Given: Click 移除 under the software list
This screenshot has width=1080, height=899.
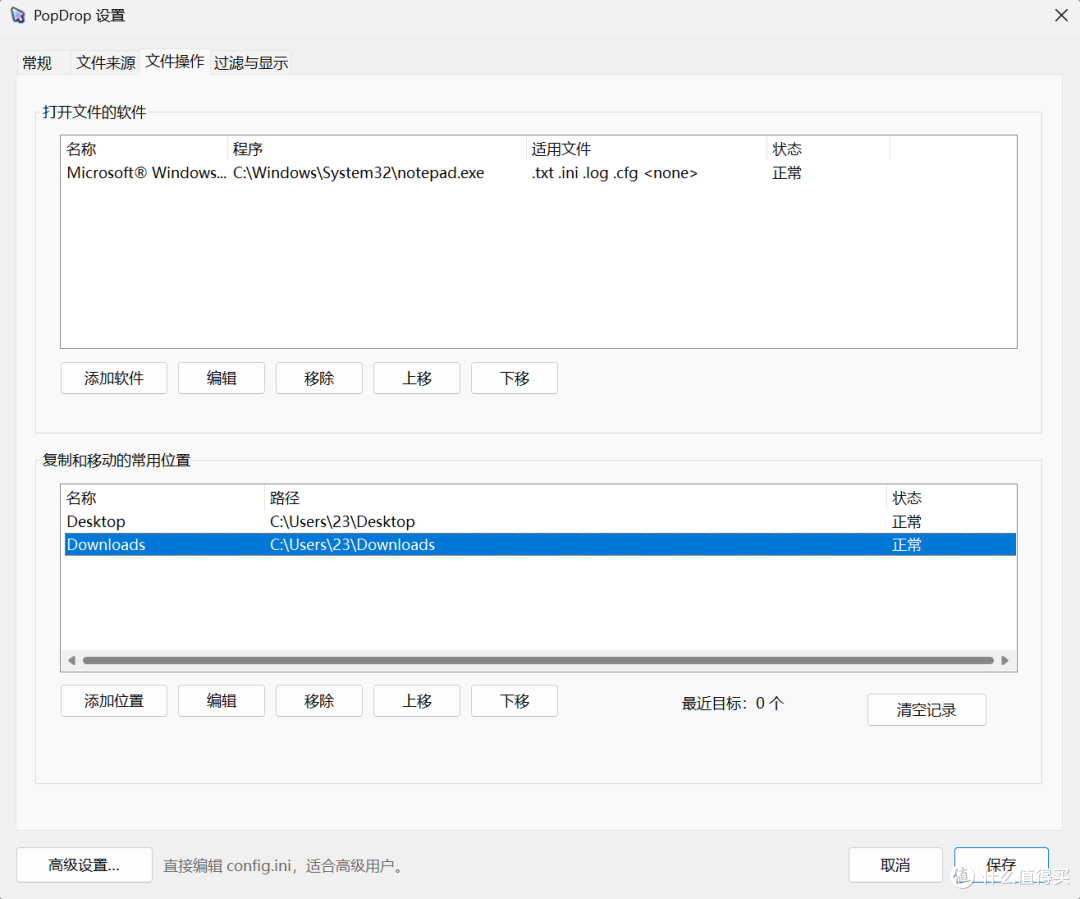Looking at the screenshot, I should pyautogui.click(x=319, y=378).
